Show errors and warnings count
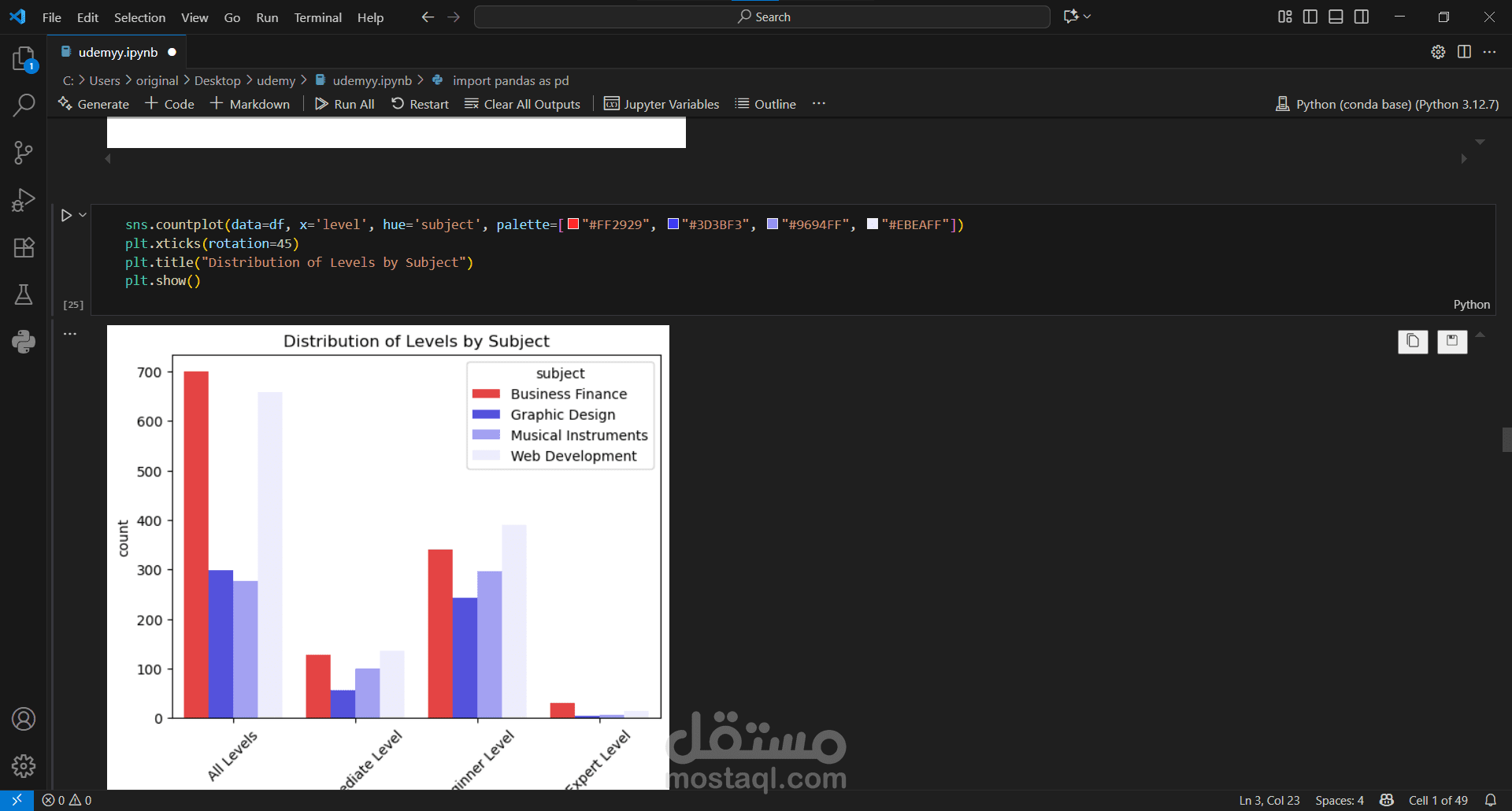1512x811 pixels. (x=67, y=800)
